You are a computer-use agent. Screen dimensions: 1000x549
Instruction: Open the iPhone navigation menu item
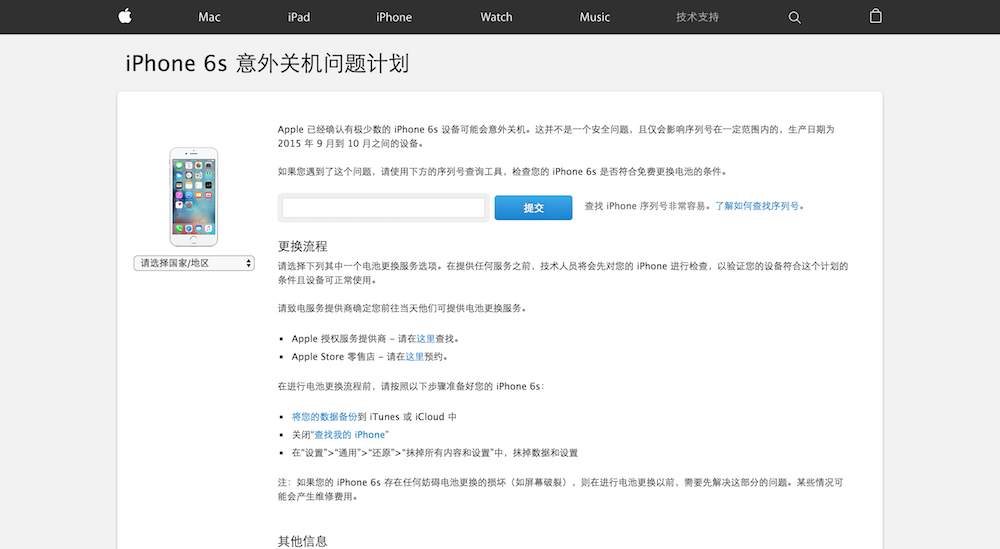(x=393, y=17)
